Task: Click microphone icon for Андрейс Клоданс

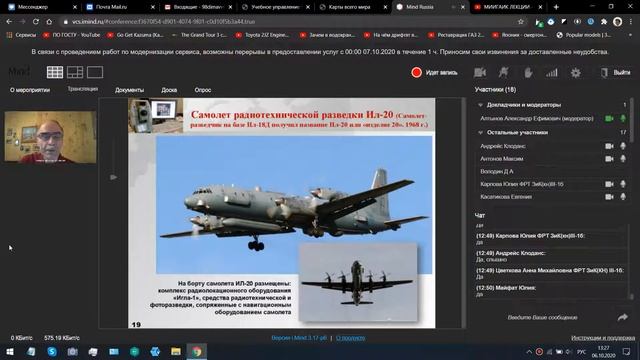Action: coord(623,146)
